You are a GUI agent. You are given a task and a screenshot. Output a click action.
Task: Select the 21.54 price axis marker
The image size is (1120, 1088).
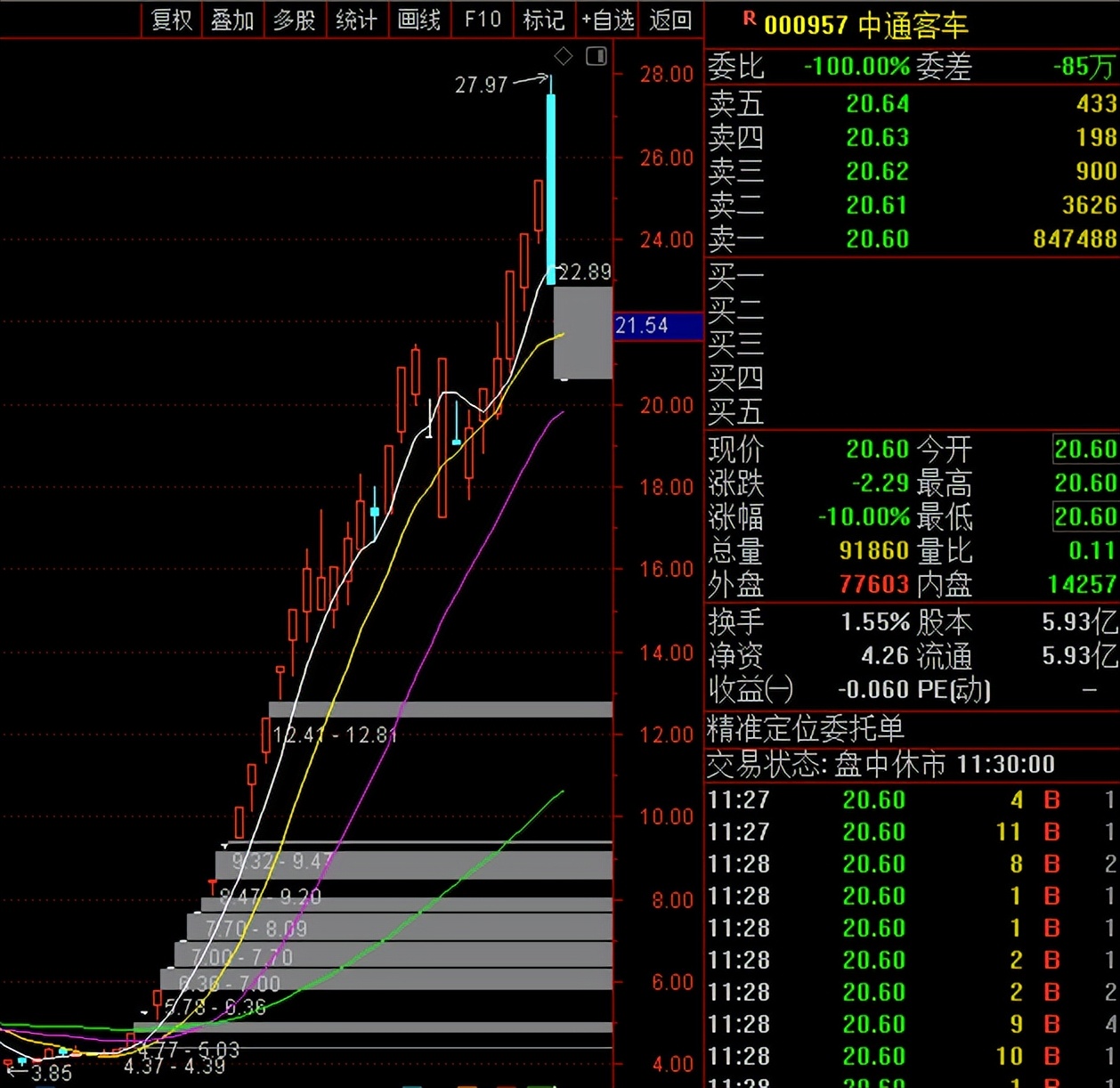click(658, 326)
